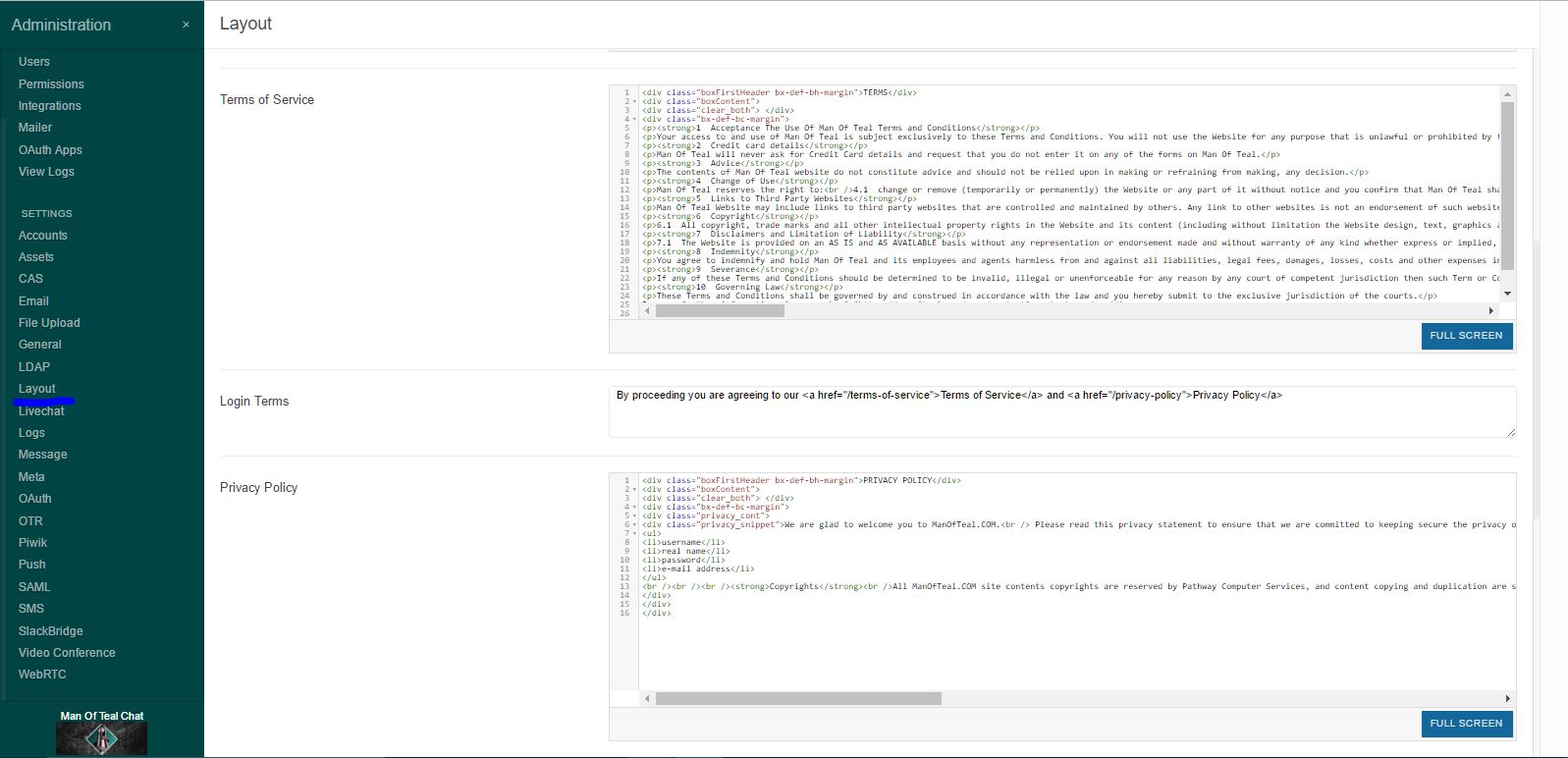This screenshot has width=1568, height=758.
Task: Click the Terms of Service scroll-up arrow
Action: [x=1507, y=93]
